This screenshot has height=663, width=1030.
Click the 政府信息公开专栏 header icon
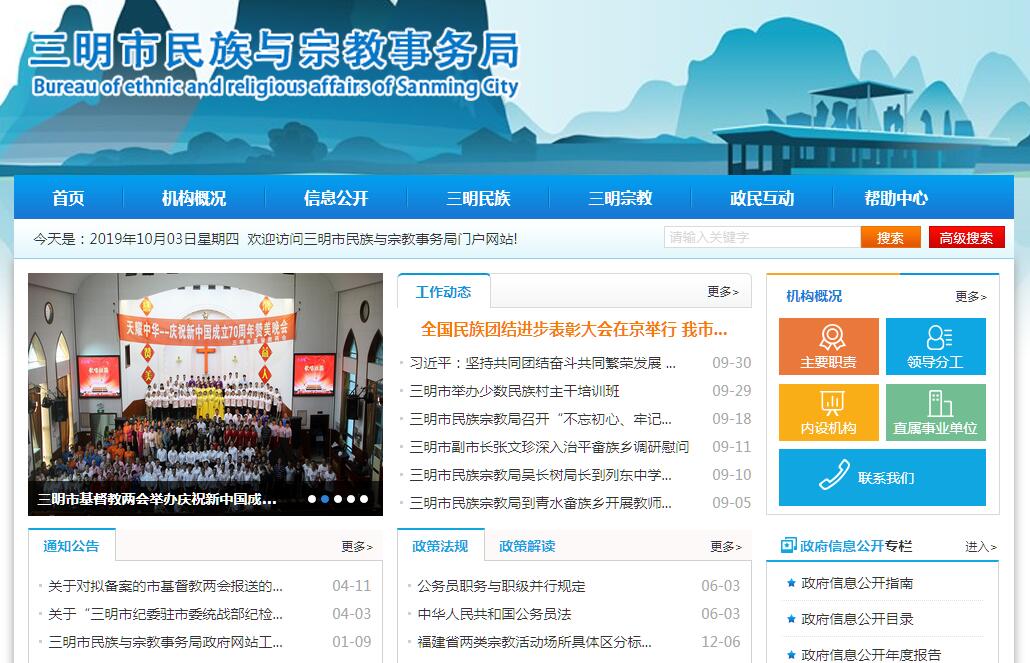789,546
